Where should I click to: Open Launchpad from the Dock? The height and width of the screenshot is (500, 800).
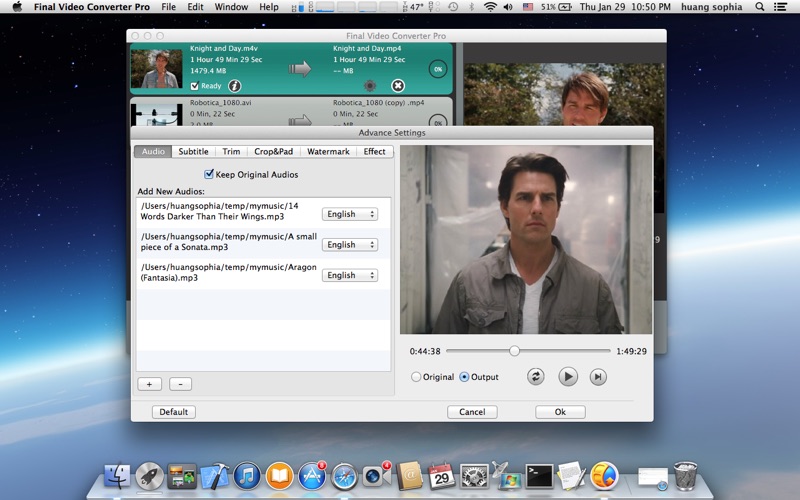click(149, 476)
